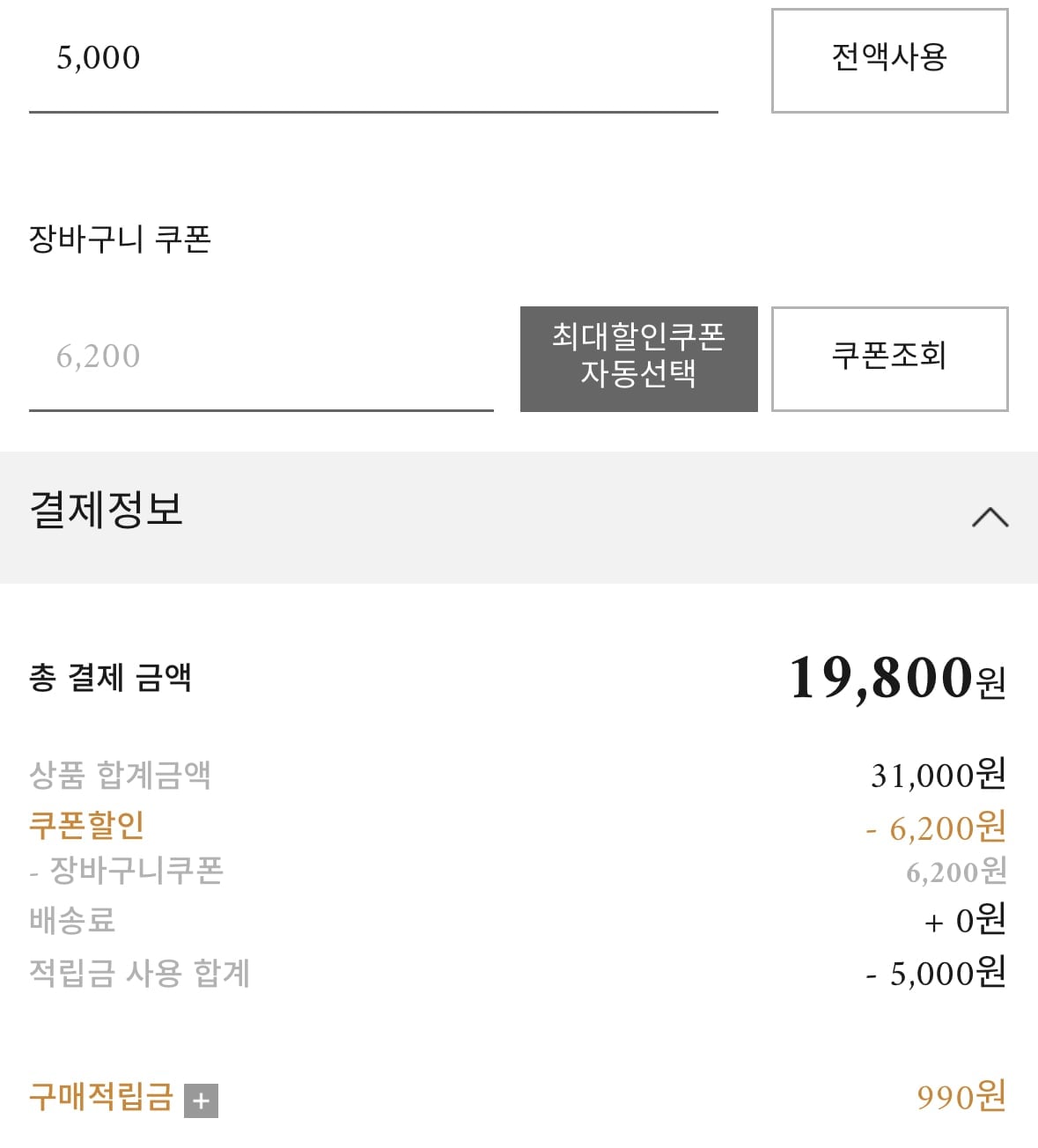The image size is (1038, 1148).
Task: Click the 상품 합계금액 label
Action: [120, 776]
